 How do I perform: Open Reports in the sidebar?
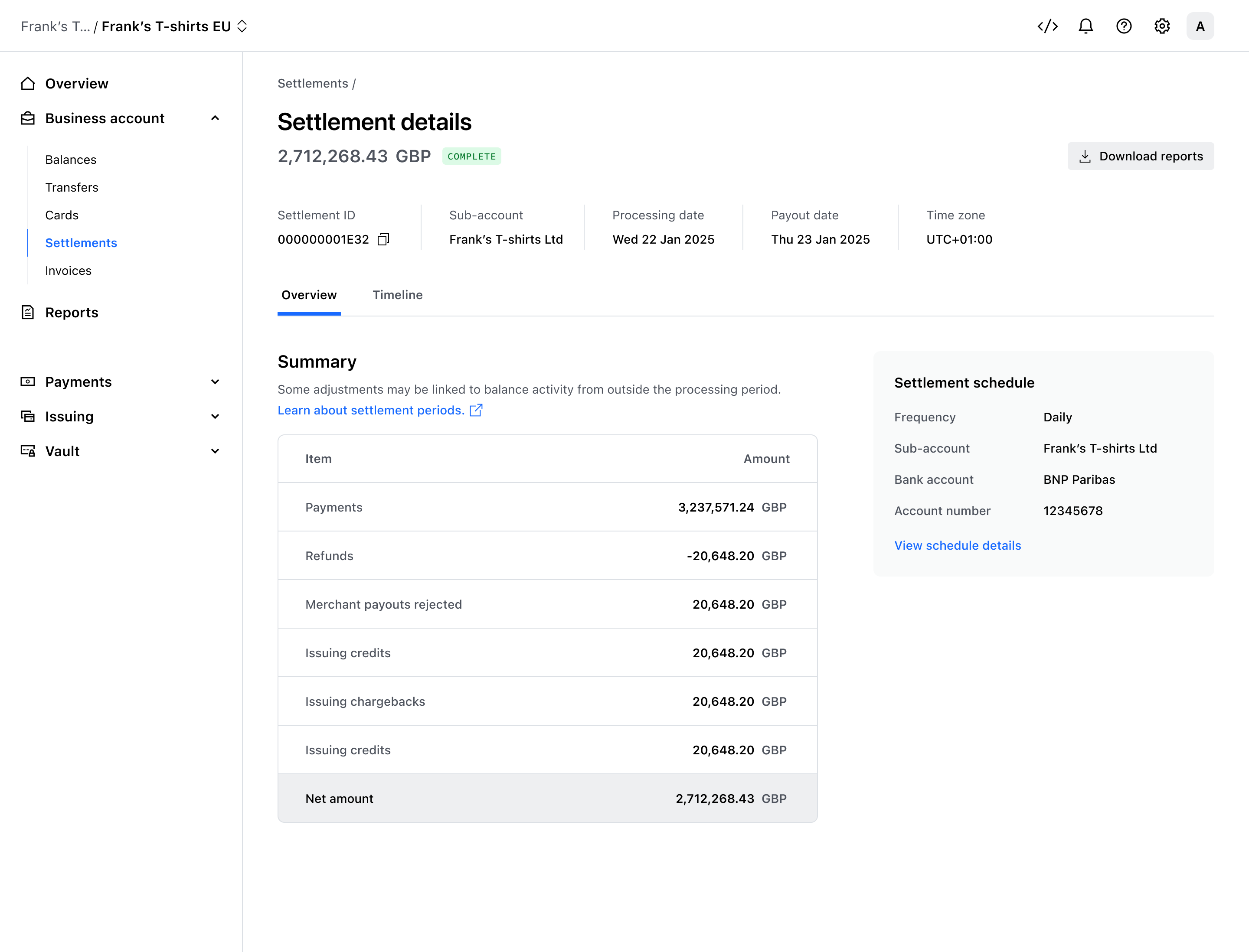(x=72, y=312)
